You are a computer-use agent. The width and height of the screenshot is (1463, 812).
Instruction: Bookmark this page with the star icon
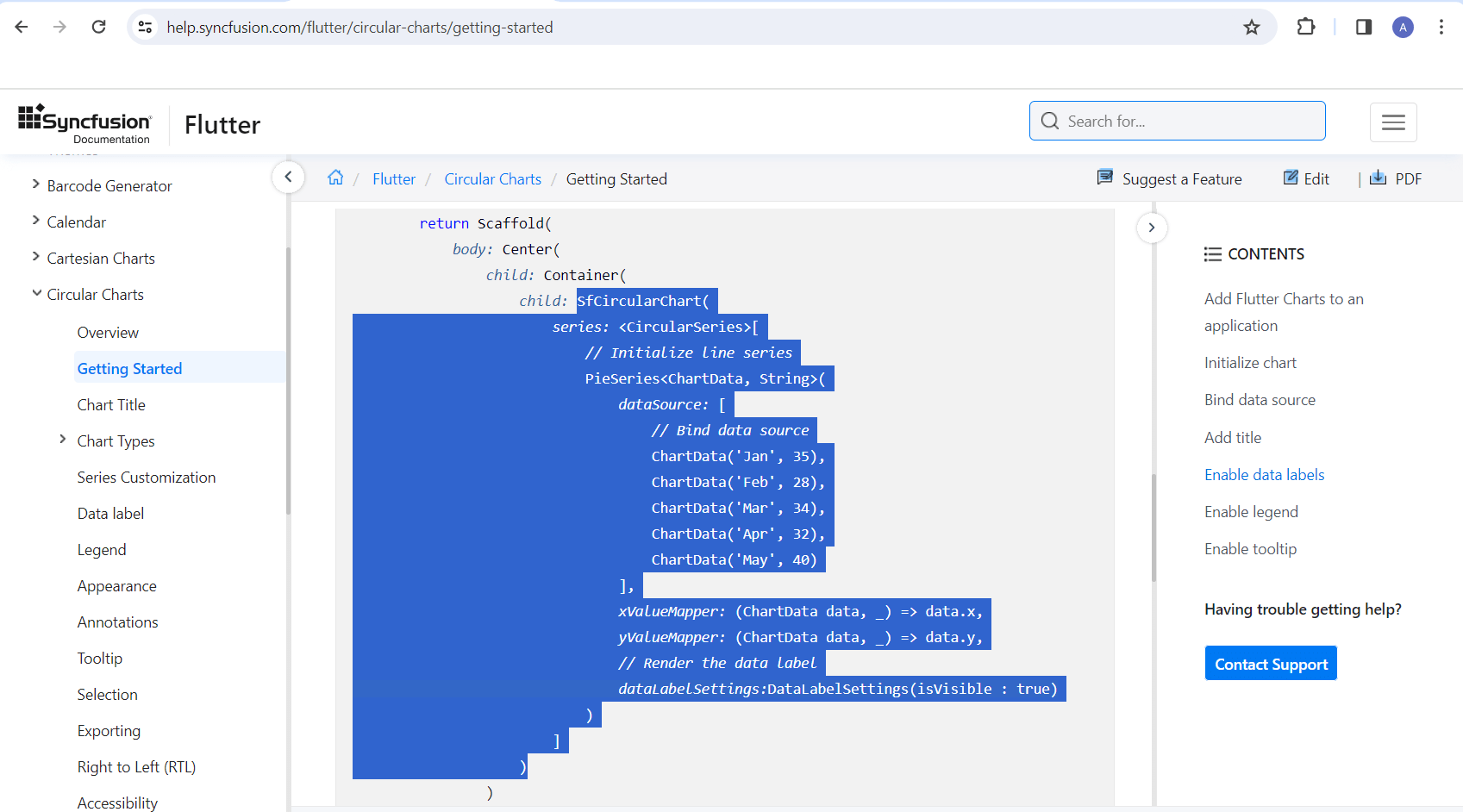pyautogui.click(x=1252, y=28)
